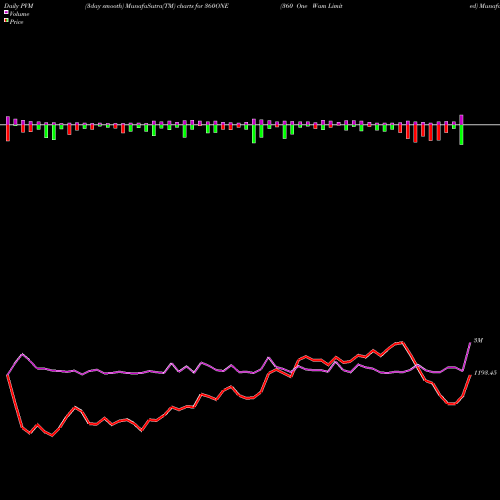Click the Volume legend color swatch
The image size is (500, 500).
pyautogui.click(x=6, y=13)
